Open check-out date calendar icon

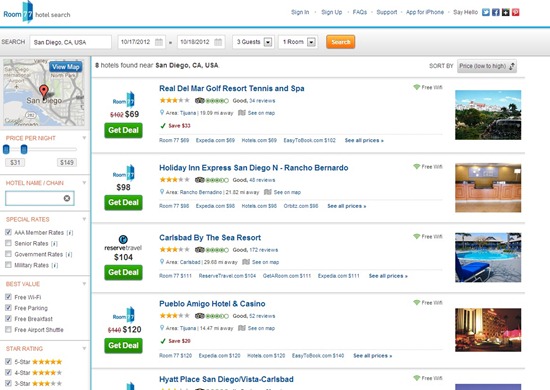218,42
